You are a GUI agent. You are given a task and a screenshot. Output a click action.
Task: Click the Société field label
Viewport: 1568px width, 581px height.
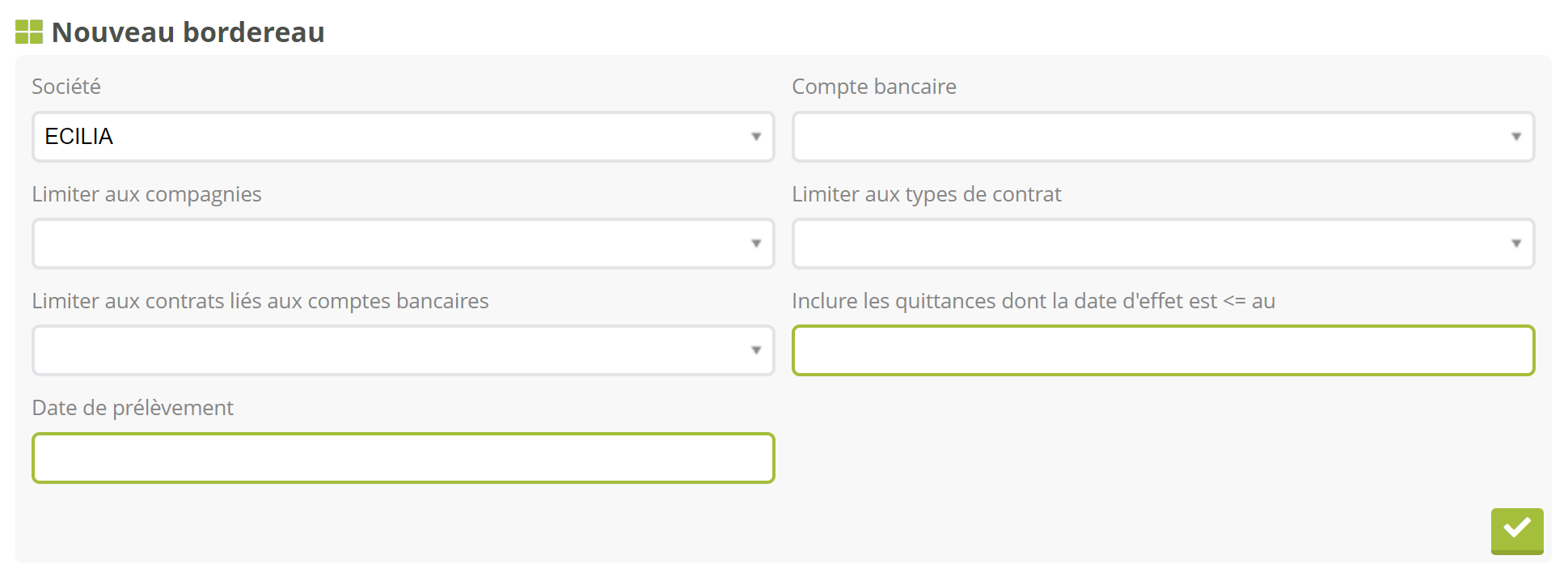[x=66, y=87]
